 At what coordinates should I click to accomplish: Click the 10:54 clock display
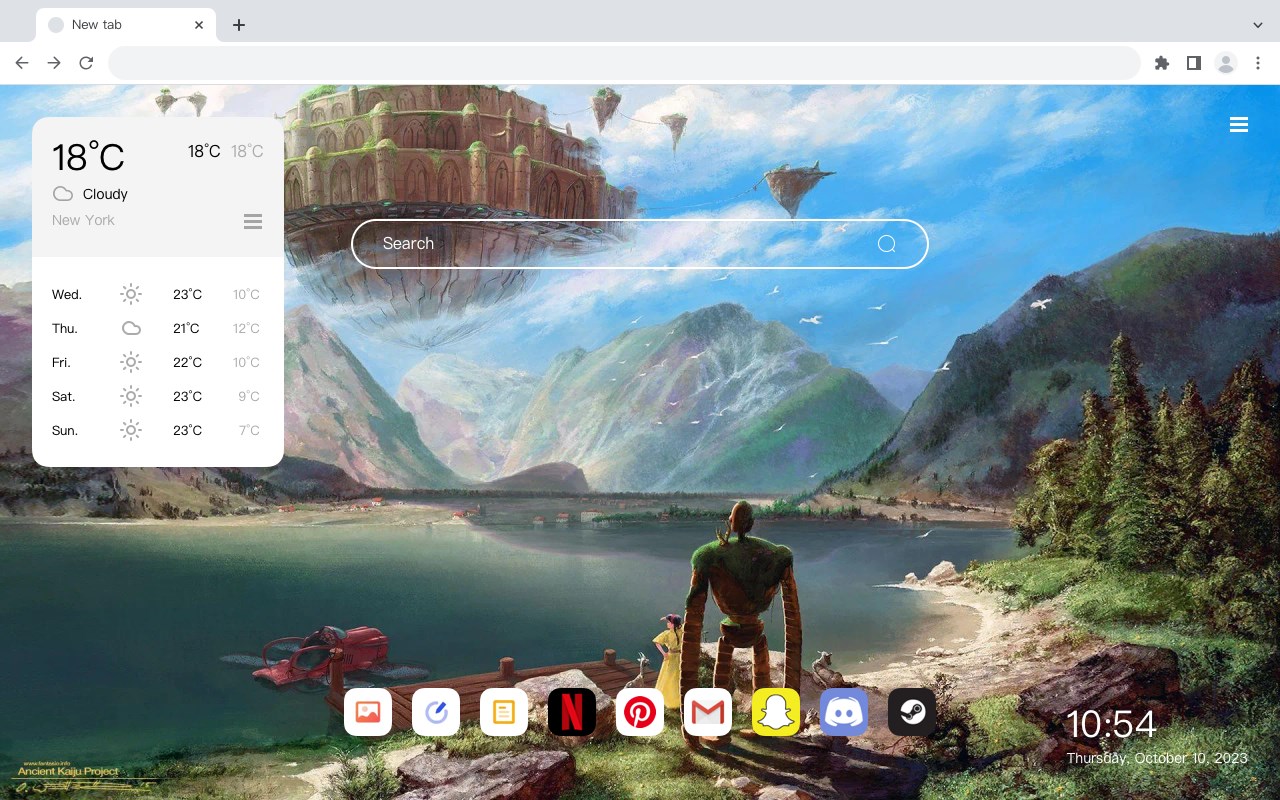1111,724
